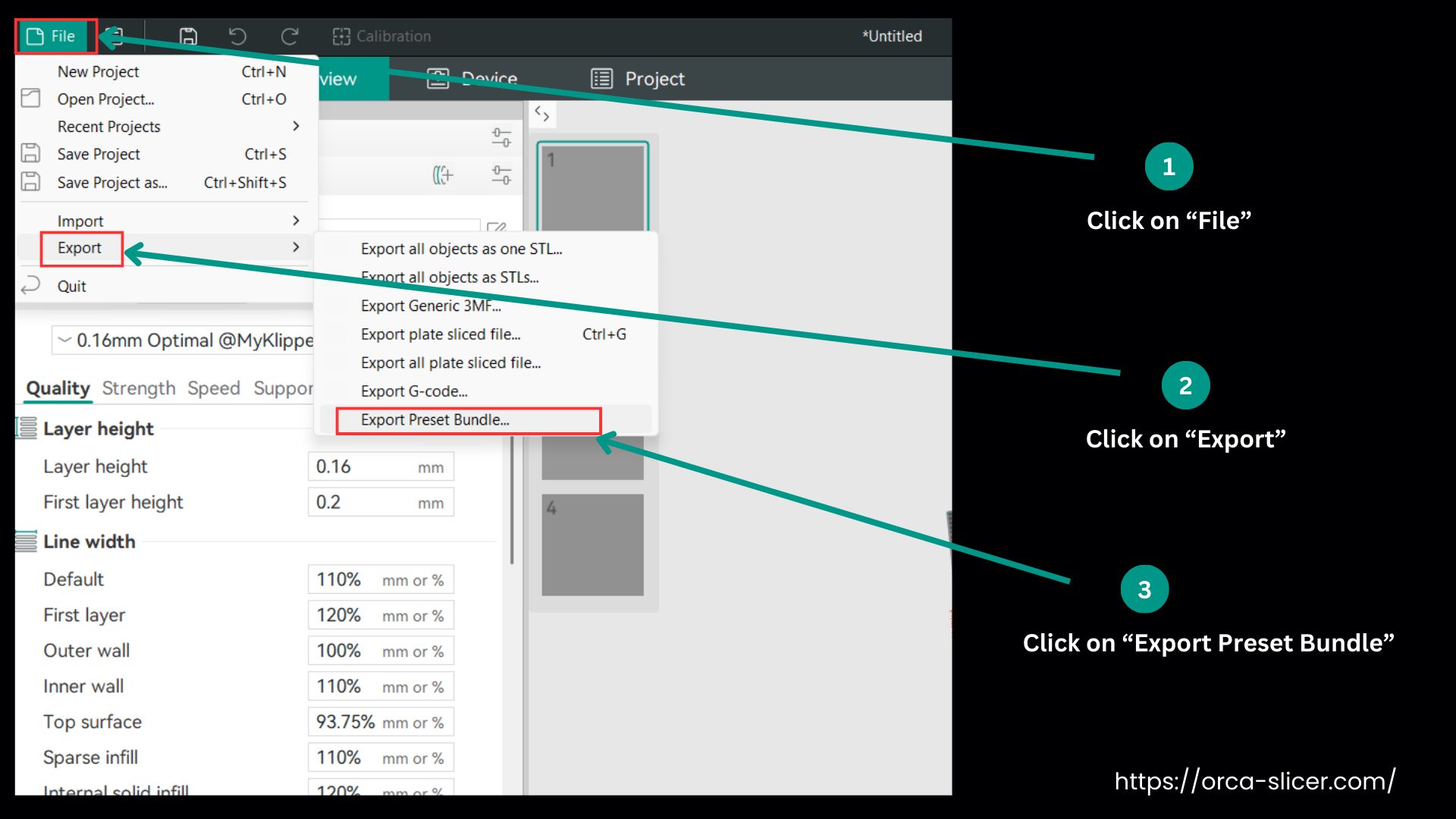
Task: Click the add filament icon
Action: click(x=443, y=175)
